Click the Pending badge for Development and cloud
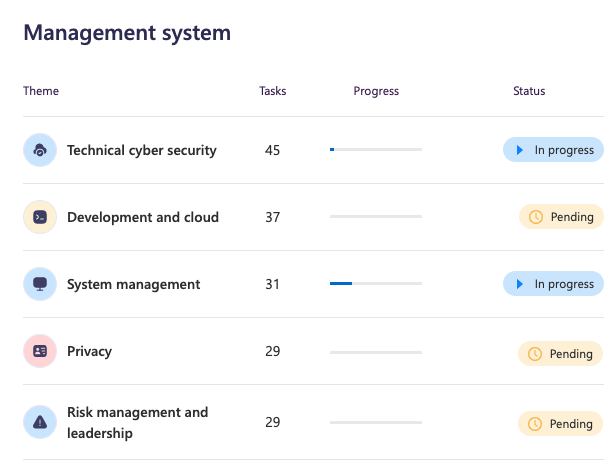 [561, 216]
